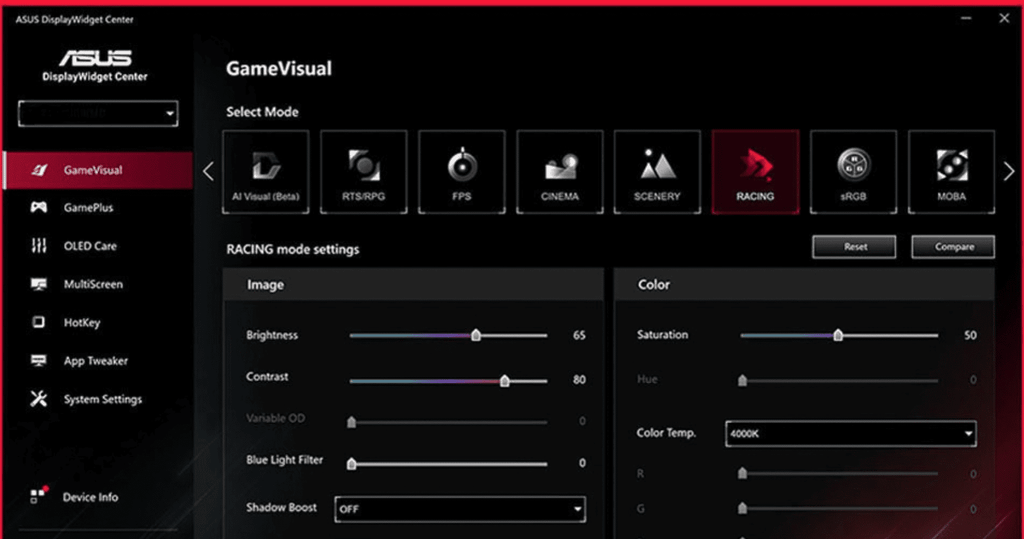
Task: Click the App Tweaker icon
Action: click(x=39, y=361)
